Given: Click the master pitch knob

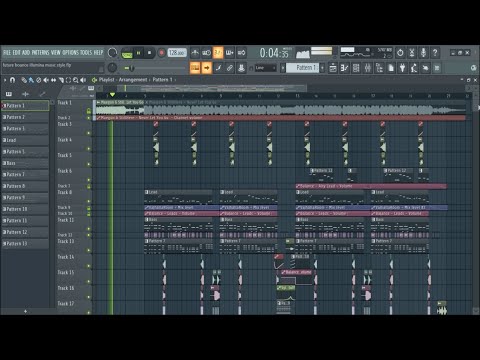Looking at the screenshot, I should (x=112, y=68).
